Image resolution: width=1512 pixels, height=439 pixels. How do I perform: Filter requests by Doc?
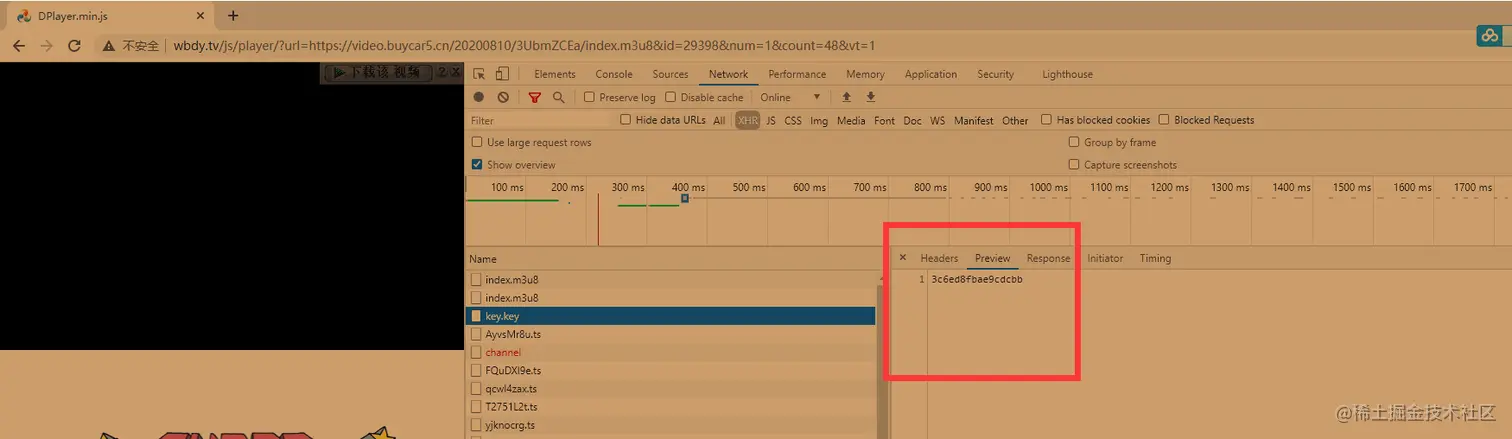click(912, 121)
